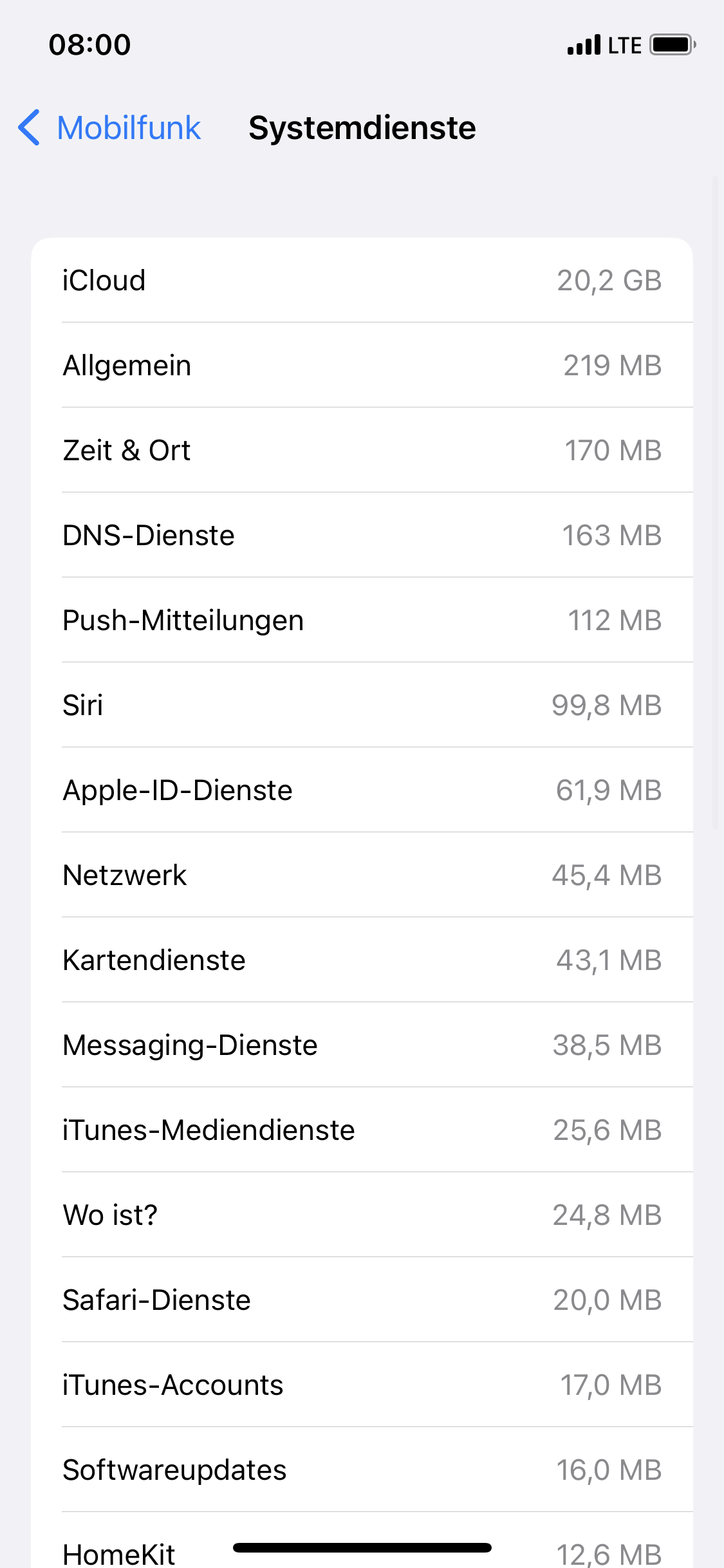Viewport: 724px width, 1568px height.
Task: Tap the LTE network indicator
Action: (624, 45)
